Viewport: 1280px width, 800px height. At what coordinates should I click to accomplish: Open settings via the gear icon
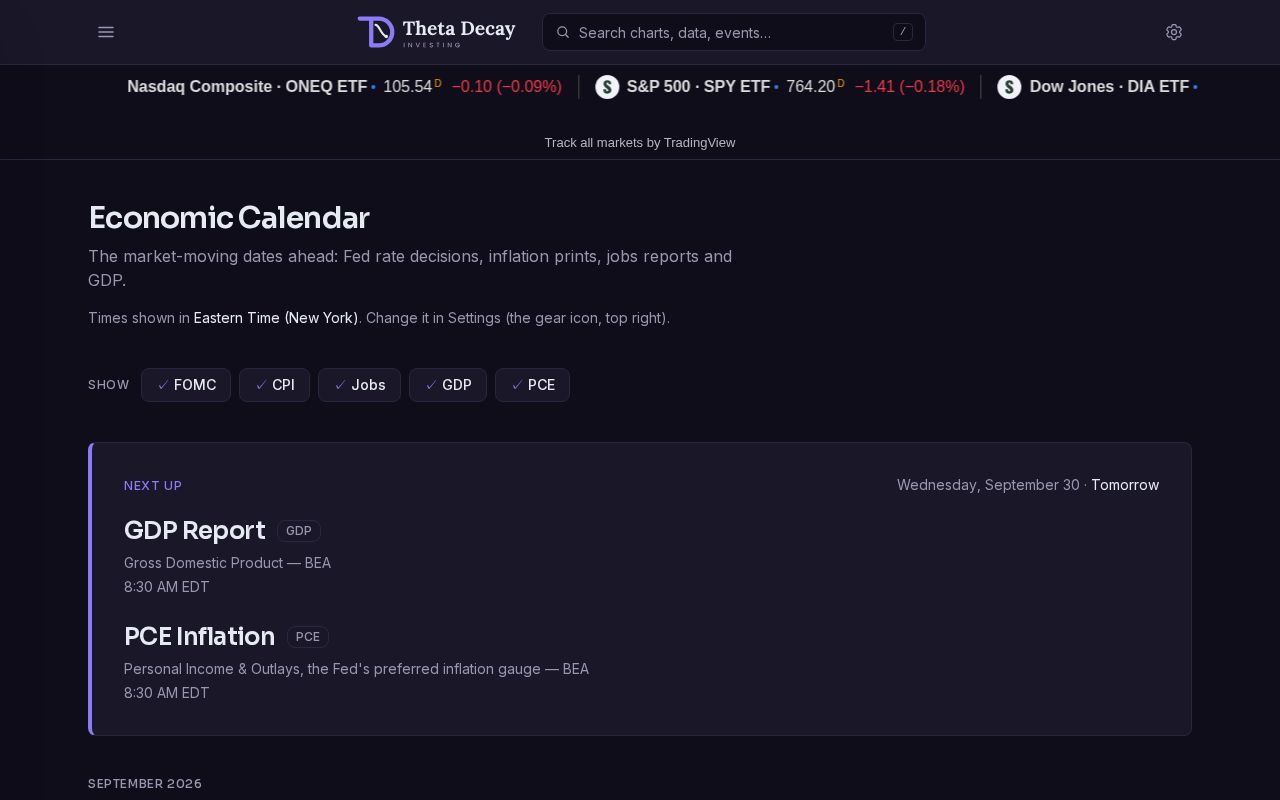point(1174,32)
